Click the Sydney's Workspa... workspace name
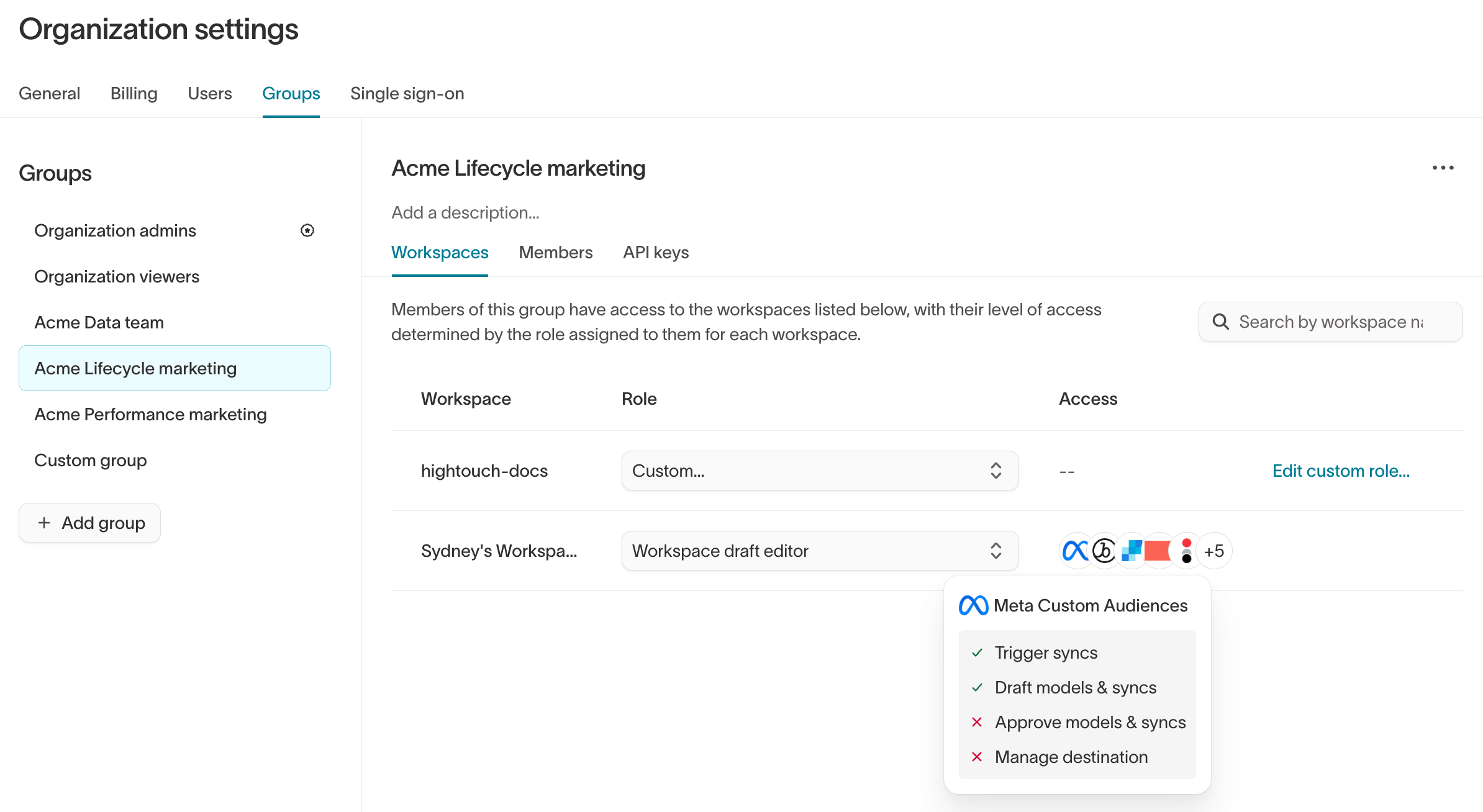Image resolution: width=1483 pixels, height=812 pixels. coord(499,551)
